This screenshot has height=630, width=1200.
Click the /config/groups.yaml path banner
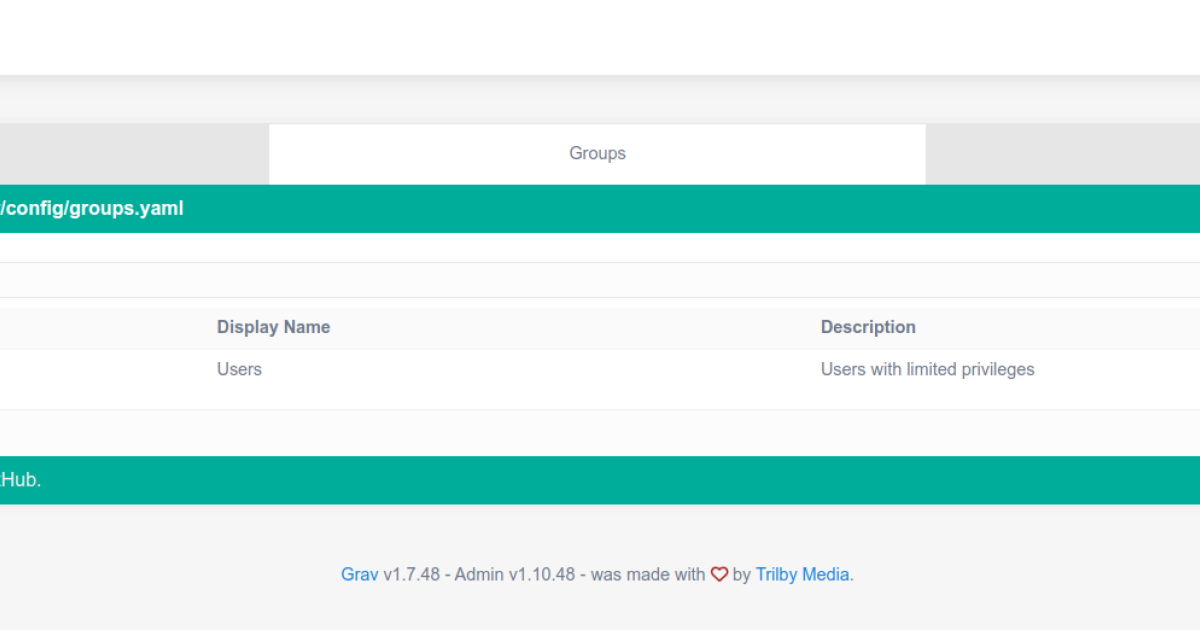[92, 209]
